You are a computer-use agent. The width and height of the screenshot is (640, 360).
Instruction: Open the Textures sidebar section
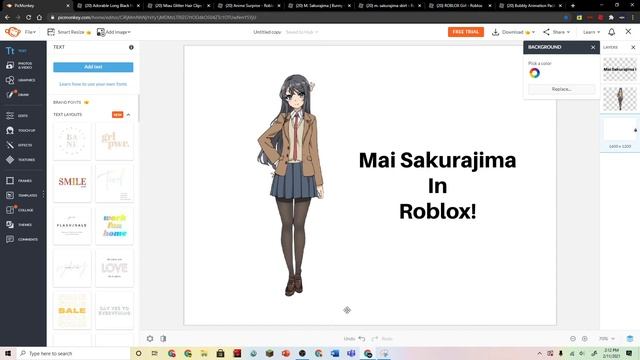(x=20, y=160)
